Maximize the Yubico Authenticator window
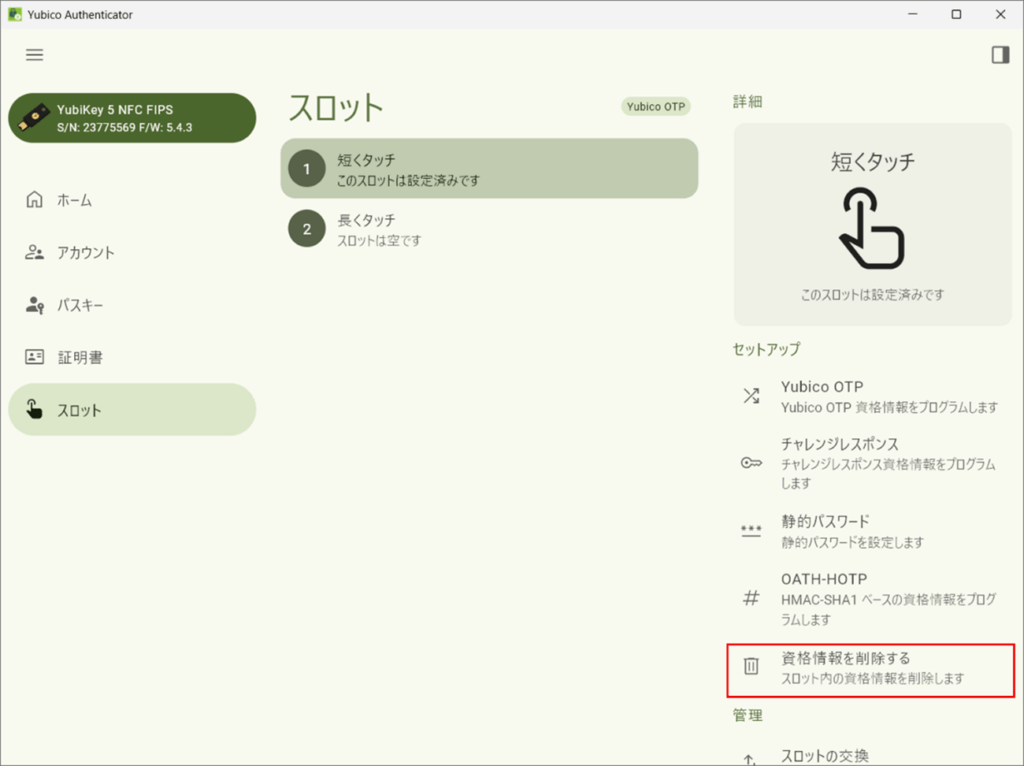The width and height of the screenshot is (1024, 766). [956, 14]
